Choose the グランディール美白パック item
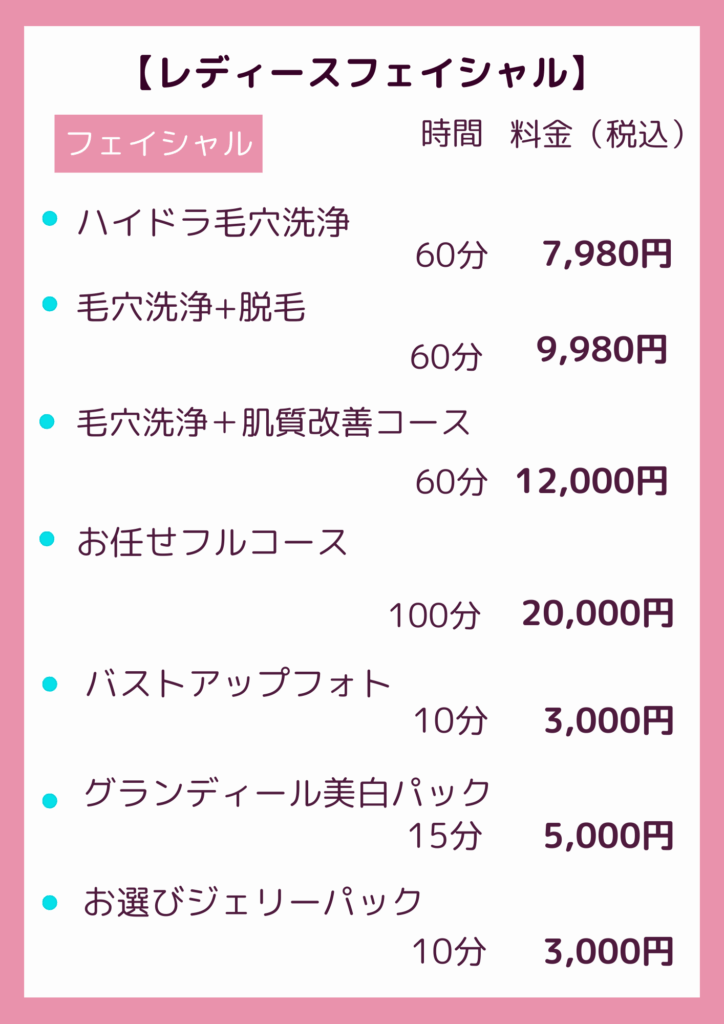724x1024 pixels. tap(287, 793)
